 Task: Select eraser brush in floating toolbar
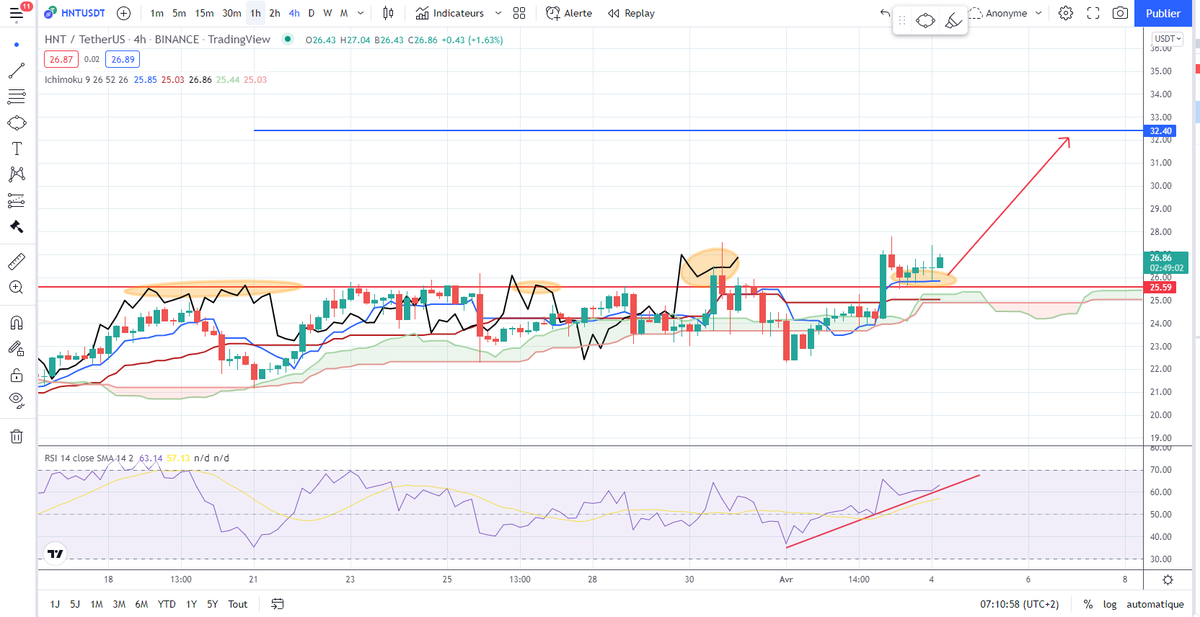pos(953,20)
